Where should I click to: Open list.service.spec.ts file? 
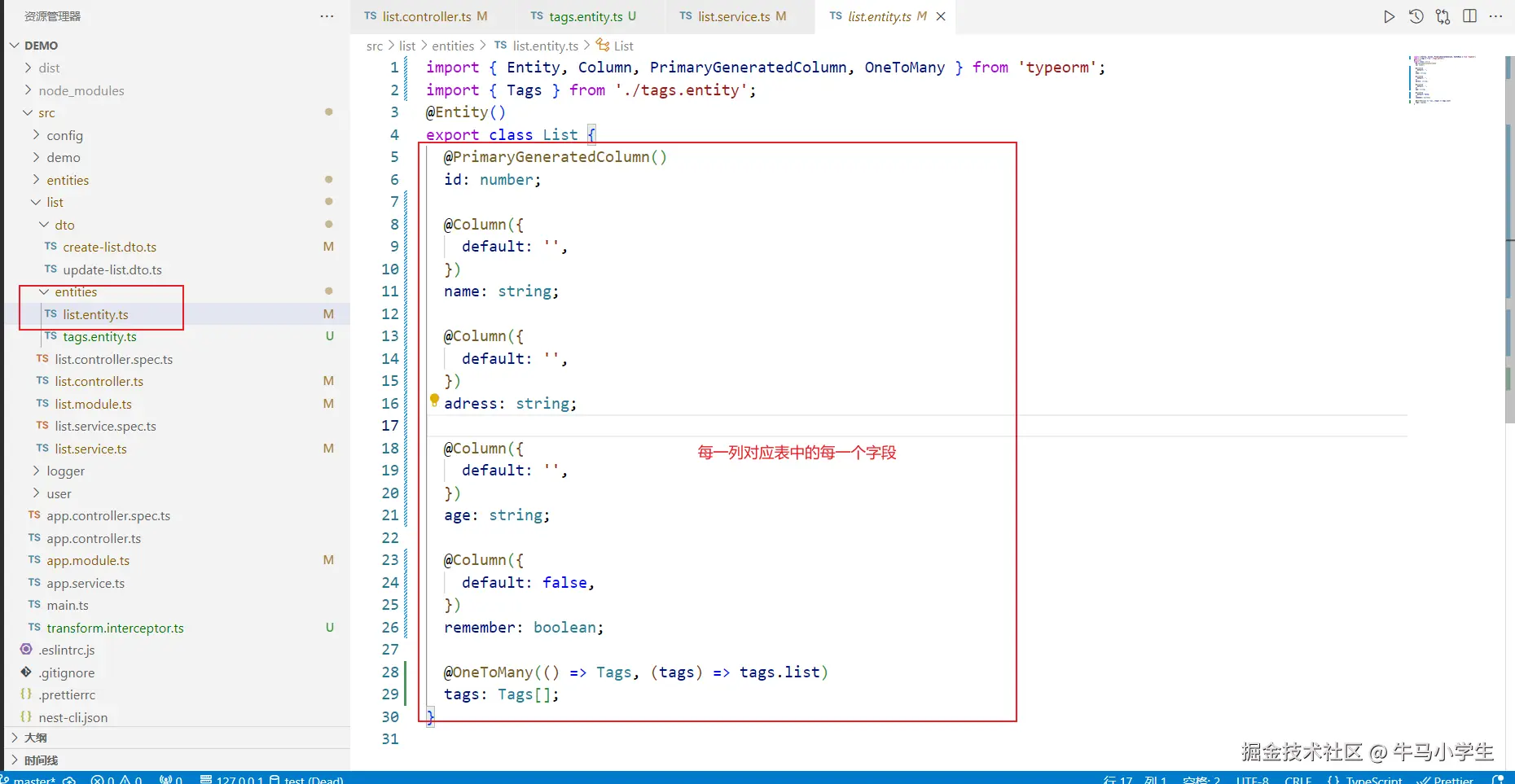[x=105, y=426]
